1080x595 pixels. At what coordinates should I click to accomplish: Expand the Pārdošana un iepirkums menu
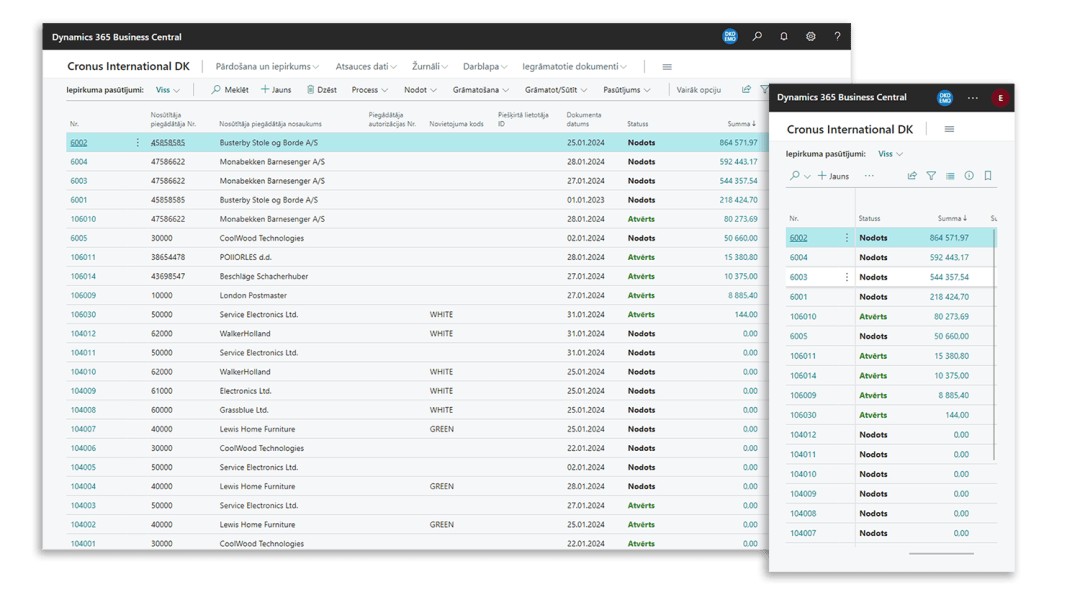pyautogui.click(x=267, y=67)
